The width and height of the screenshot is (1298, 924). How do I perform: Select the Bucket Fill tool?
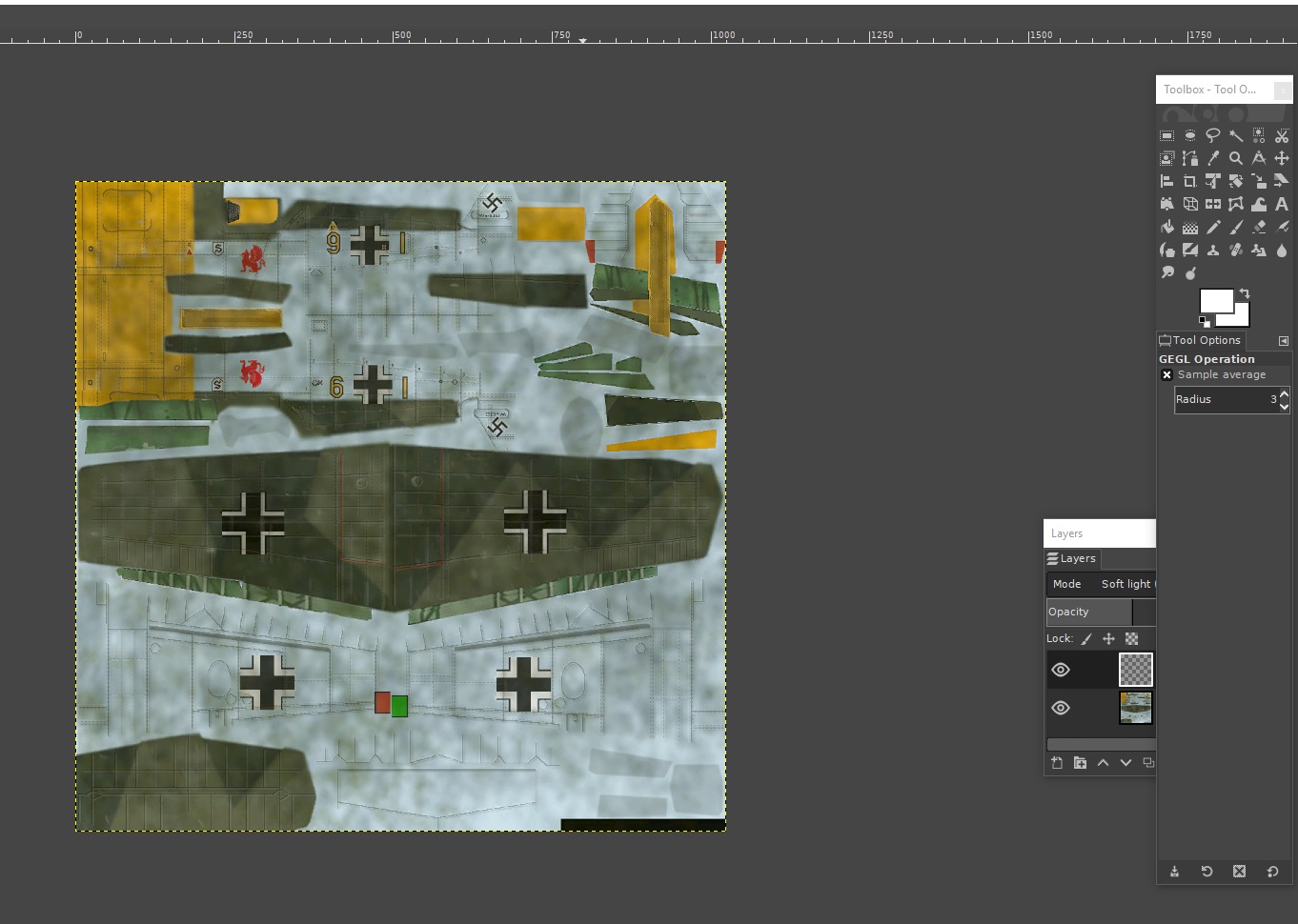[x=1166, y=227]
